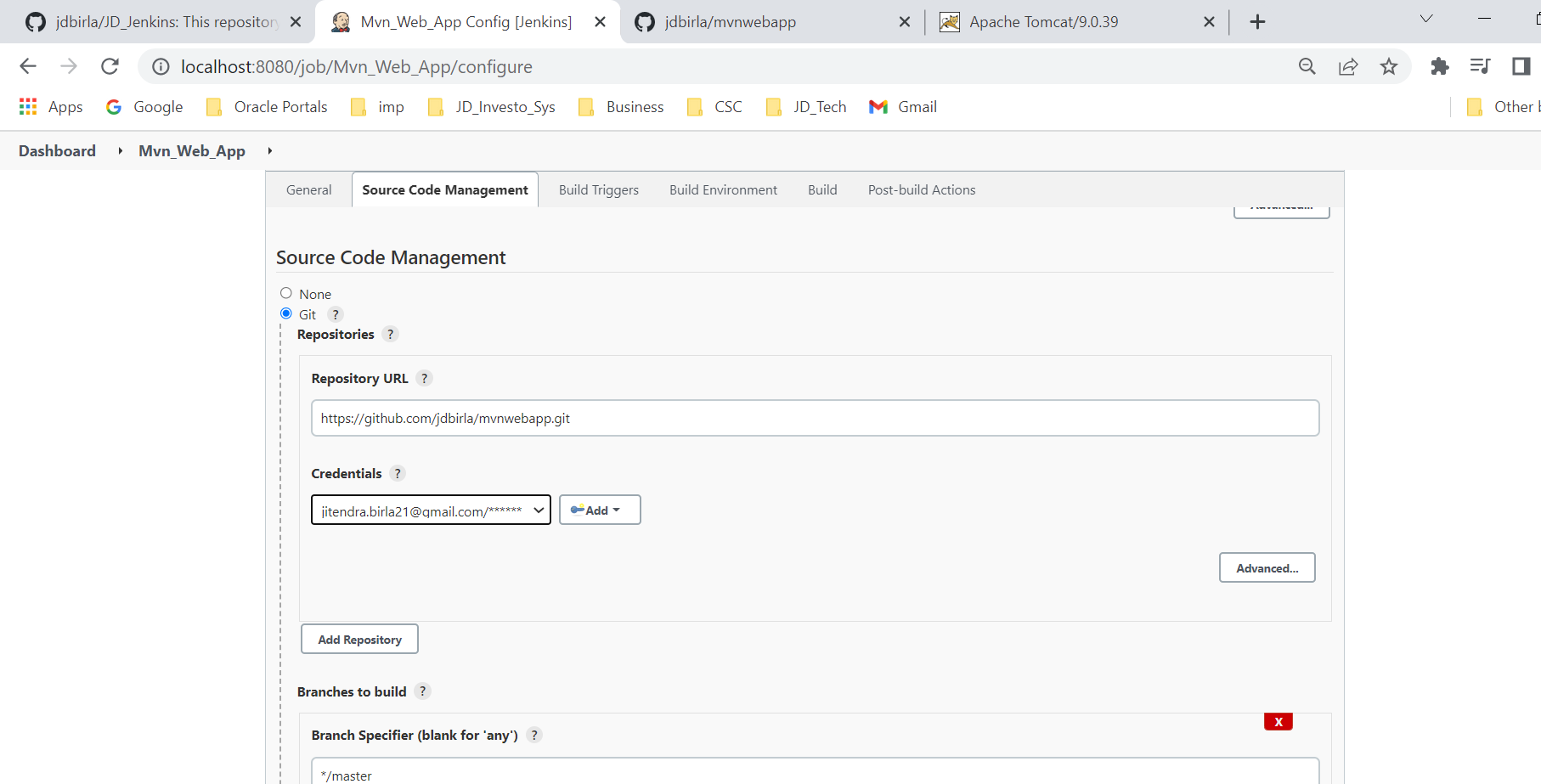The height and width of the screenshot is (784, 1541).
Task: Open help for Credentials
Action: pos(398,473)
